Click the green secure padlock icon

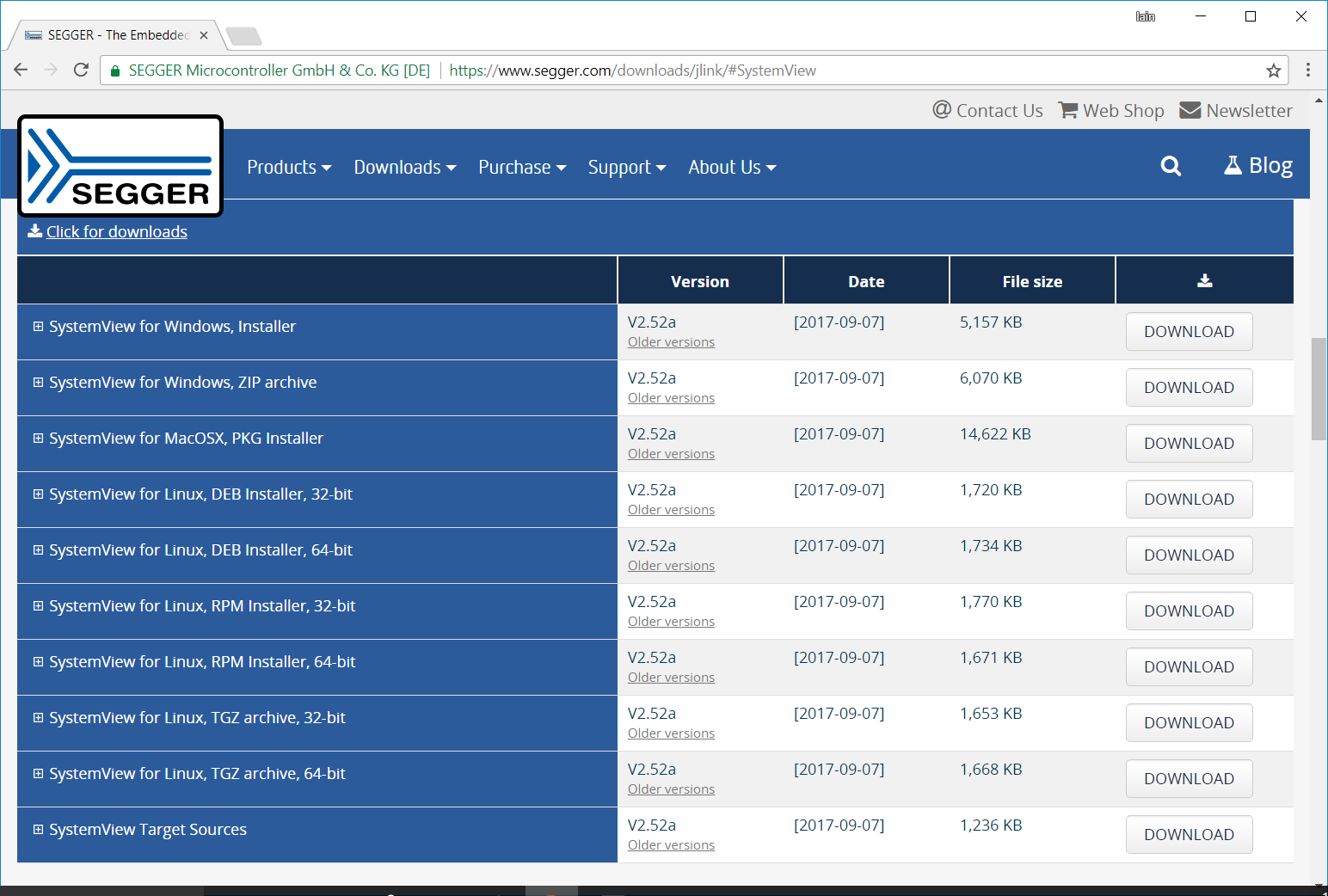click(x=115, y=71)
